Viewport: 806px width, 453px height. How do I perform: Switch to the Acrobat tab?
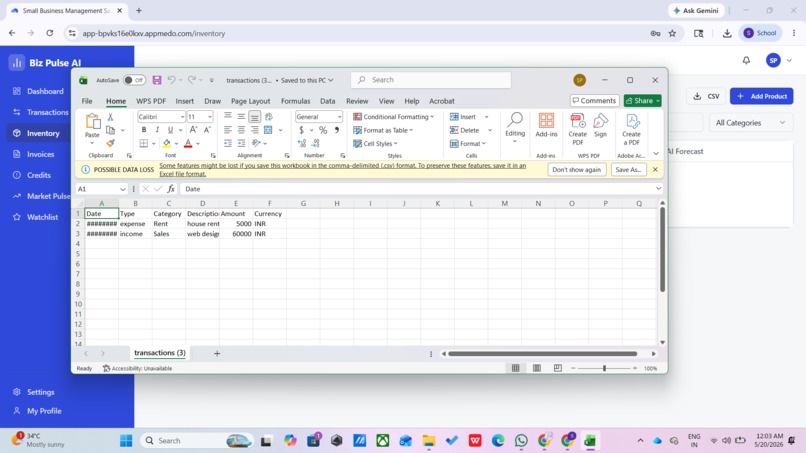[x=442, y=101]
